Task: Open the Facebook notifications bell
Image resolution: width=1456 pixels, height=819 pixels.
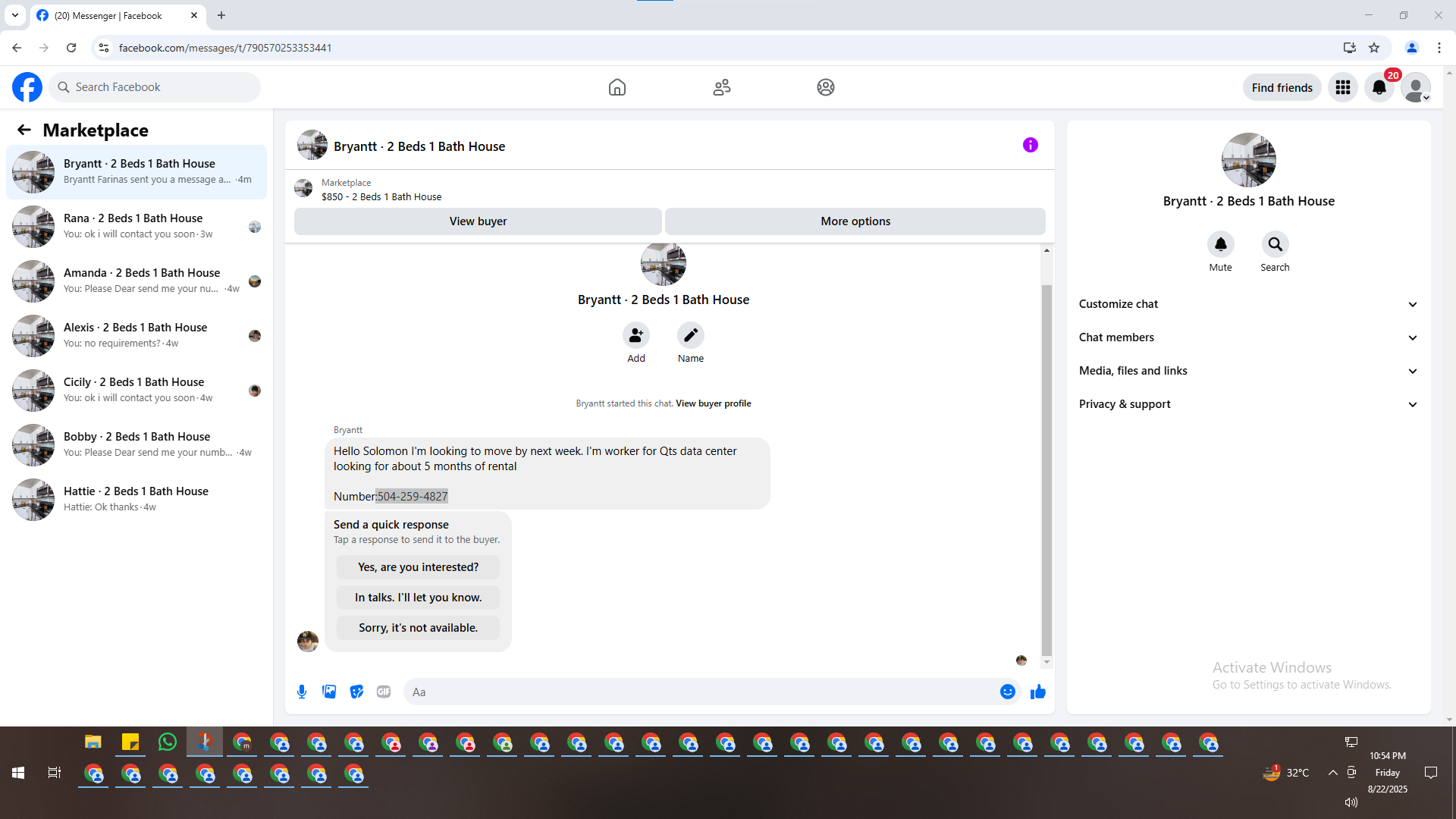Action: 1379,87
